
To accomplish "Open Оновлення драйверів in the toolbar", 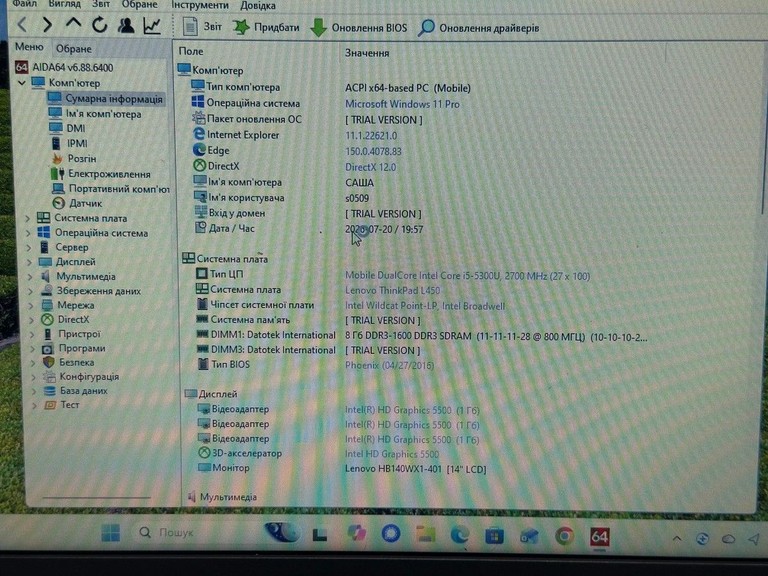I will [x=479, y=28].
